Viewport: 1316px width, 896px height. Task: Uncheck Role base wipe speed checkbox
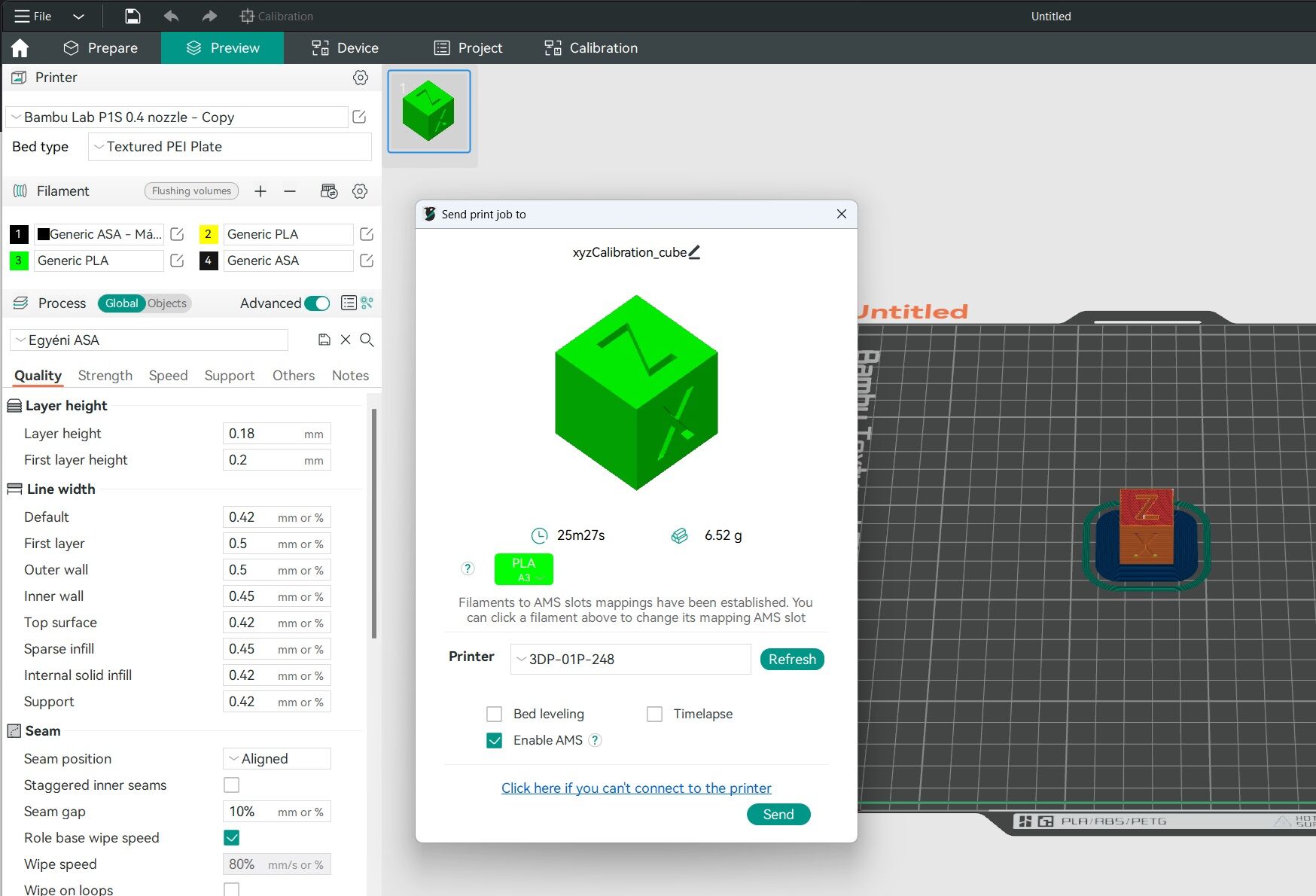coord(232,838)
